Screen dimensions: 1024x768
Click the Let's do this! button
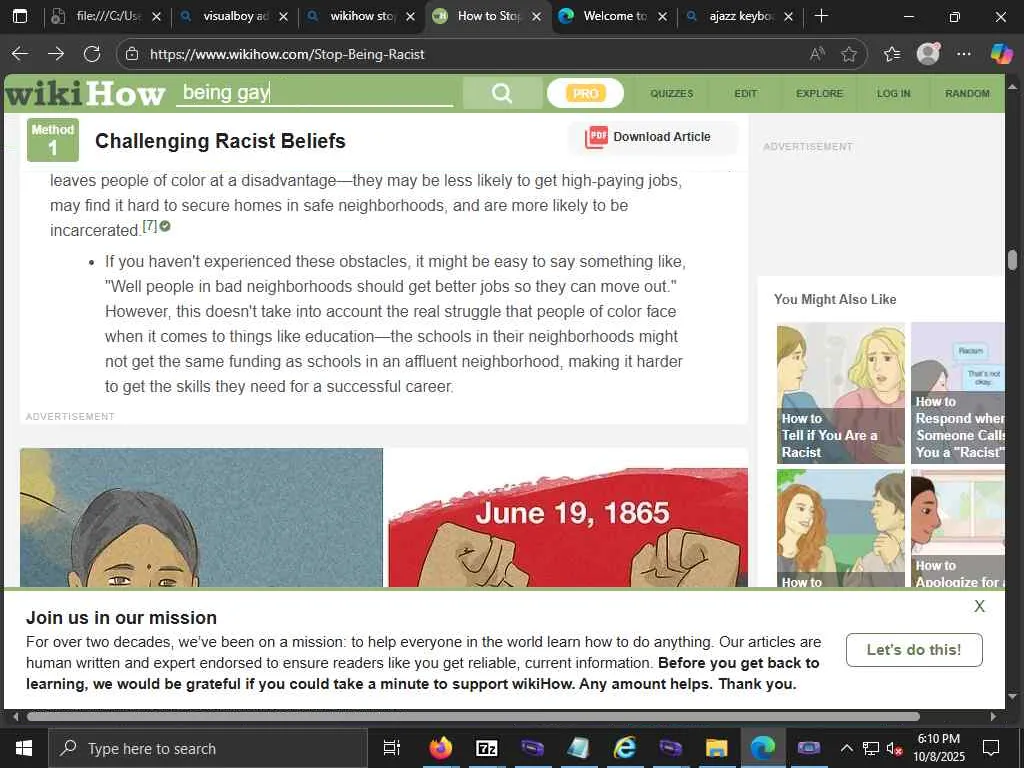[x=914, y=650]
